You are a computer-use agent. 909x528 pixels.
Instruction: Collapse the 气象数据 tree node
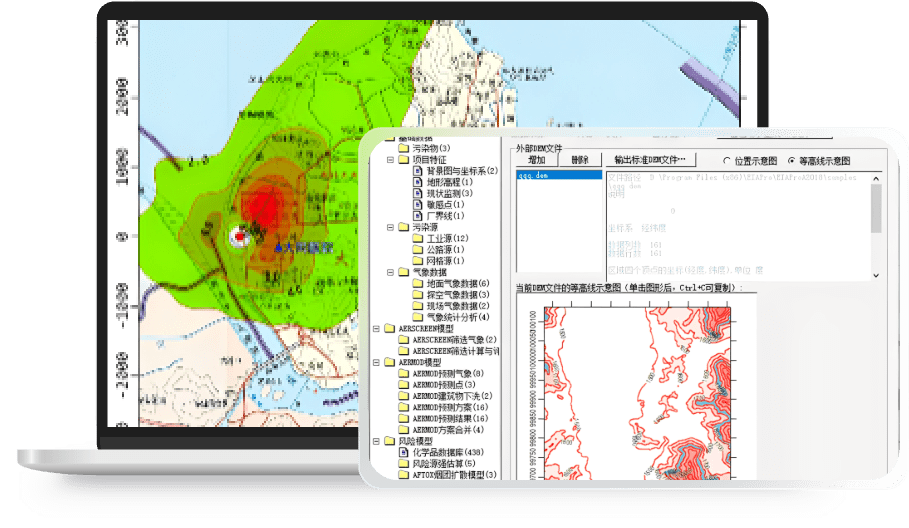point(389,272)
